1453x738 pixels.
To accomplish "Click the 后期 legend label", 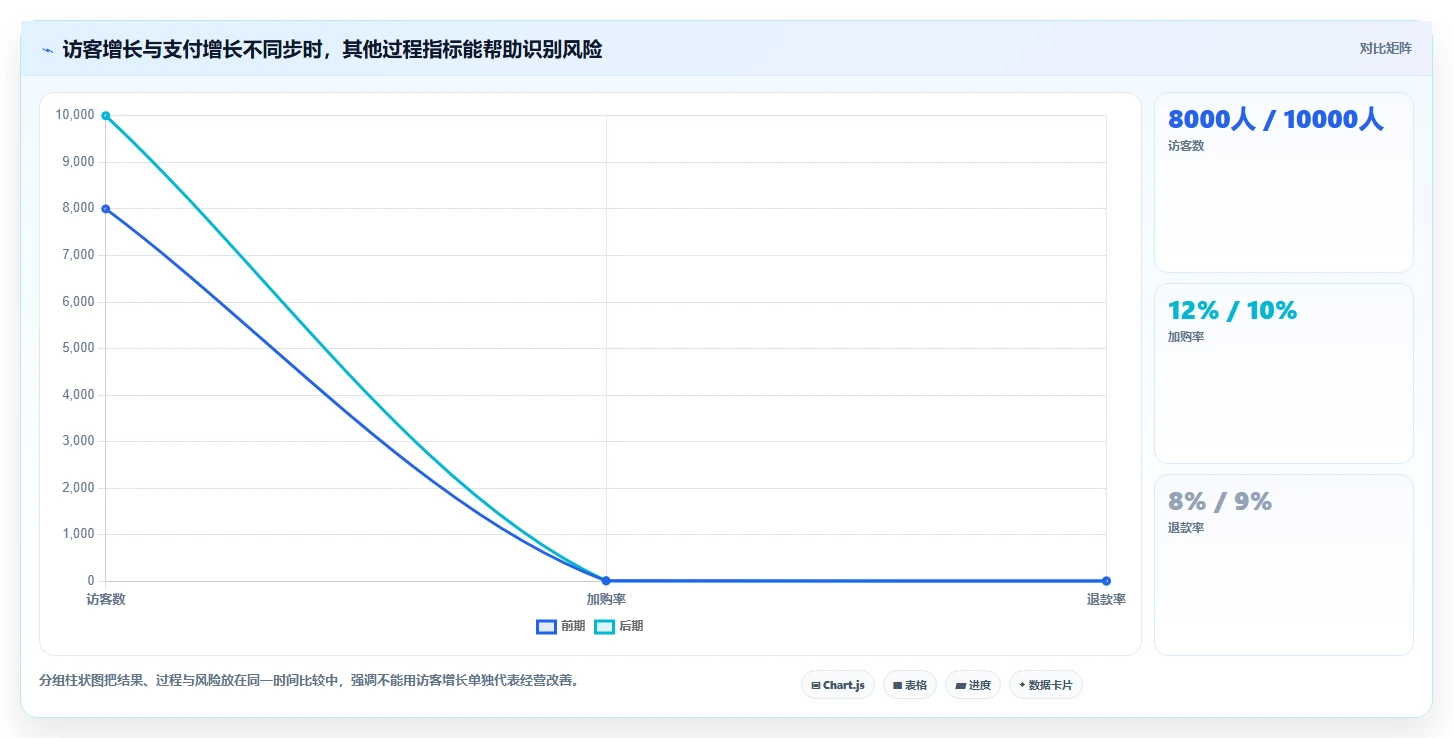I will click(x=631, y=627).
